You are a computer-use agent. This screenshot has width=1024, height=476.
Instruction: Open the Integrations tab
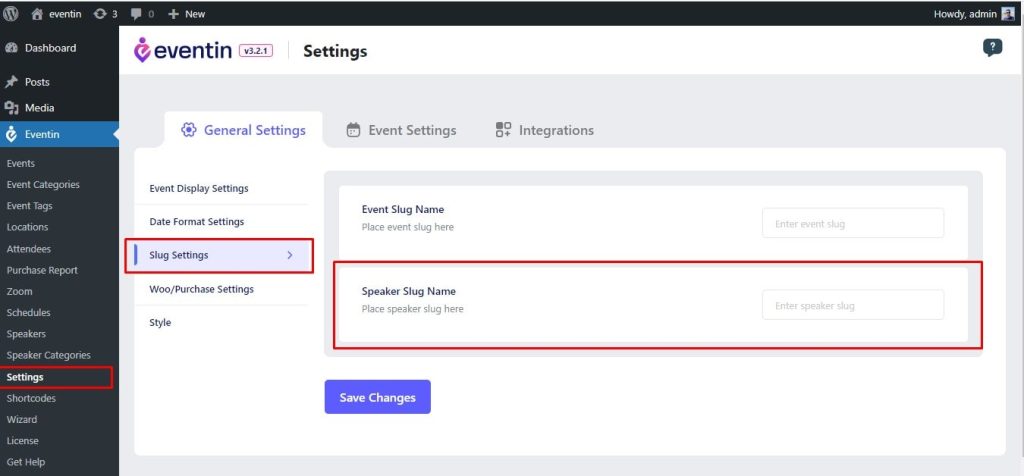click(x=545, y=131)
